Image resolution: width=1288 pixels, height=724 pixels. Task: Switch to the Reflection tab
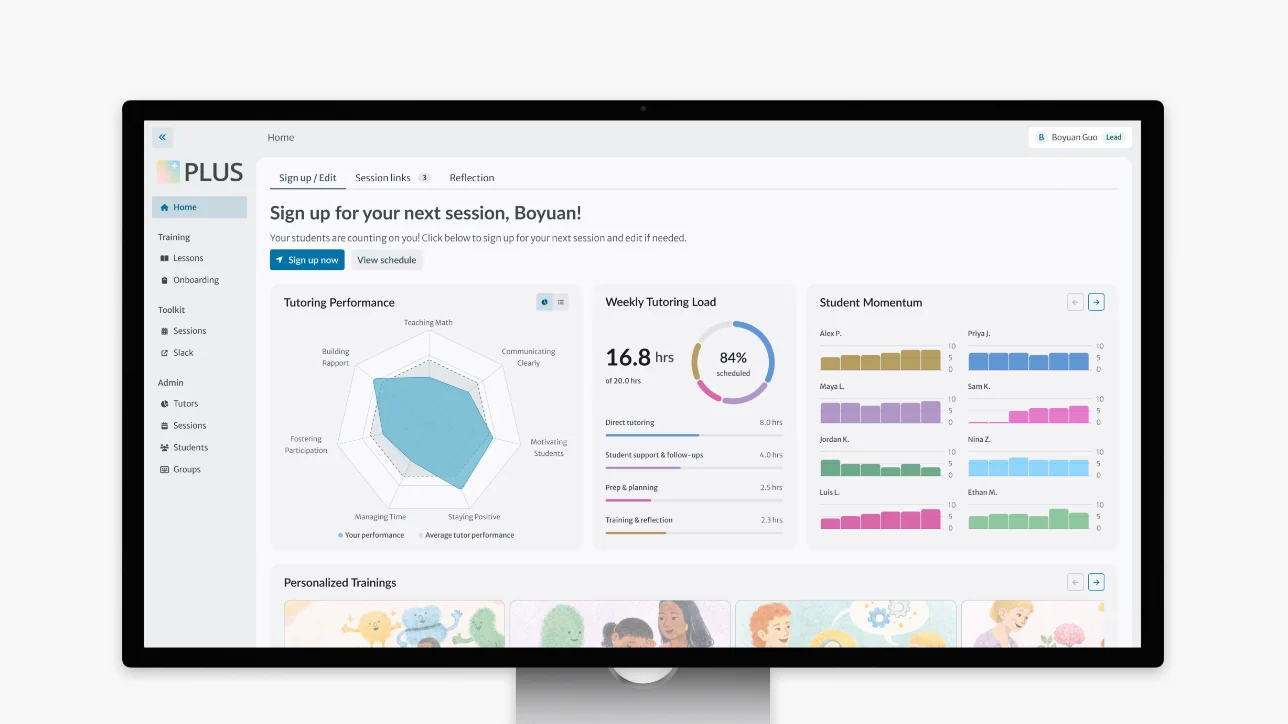[x=472, y=178]
